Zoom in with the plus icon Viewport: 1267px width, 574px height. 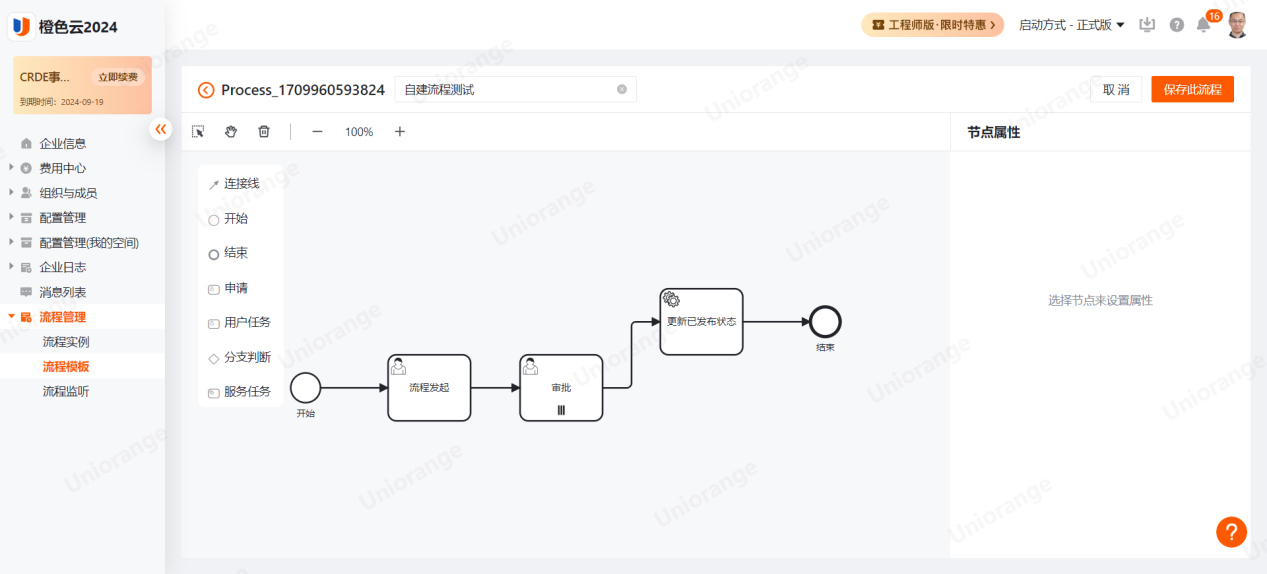(x=400, y=132)
